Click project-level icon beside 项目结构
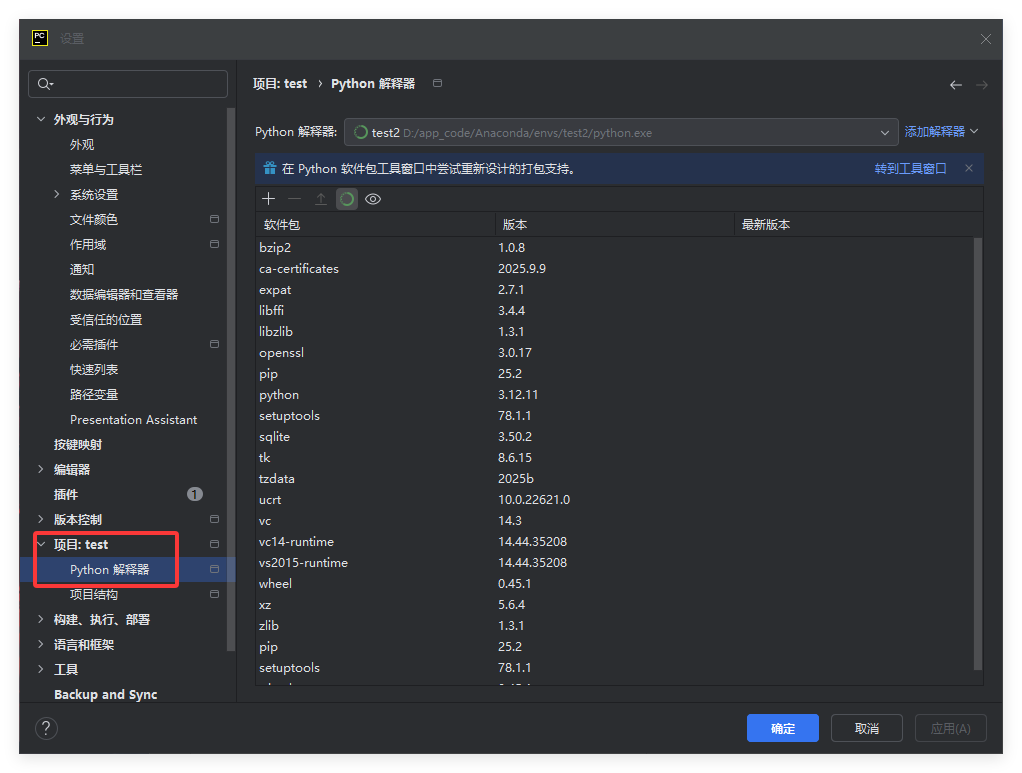 [x=214, y=594]
